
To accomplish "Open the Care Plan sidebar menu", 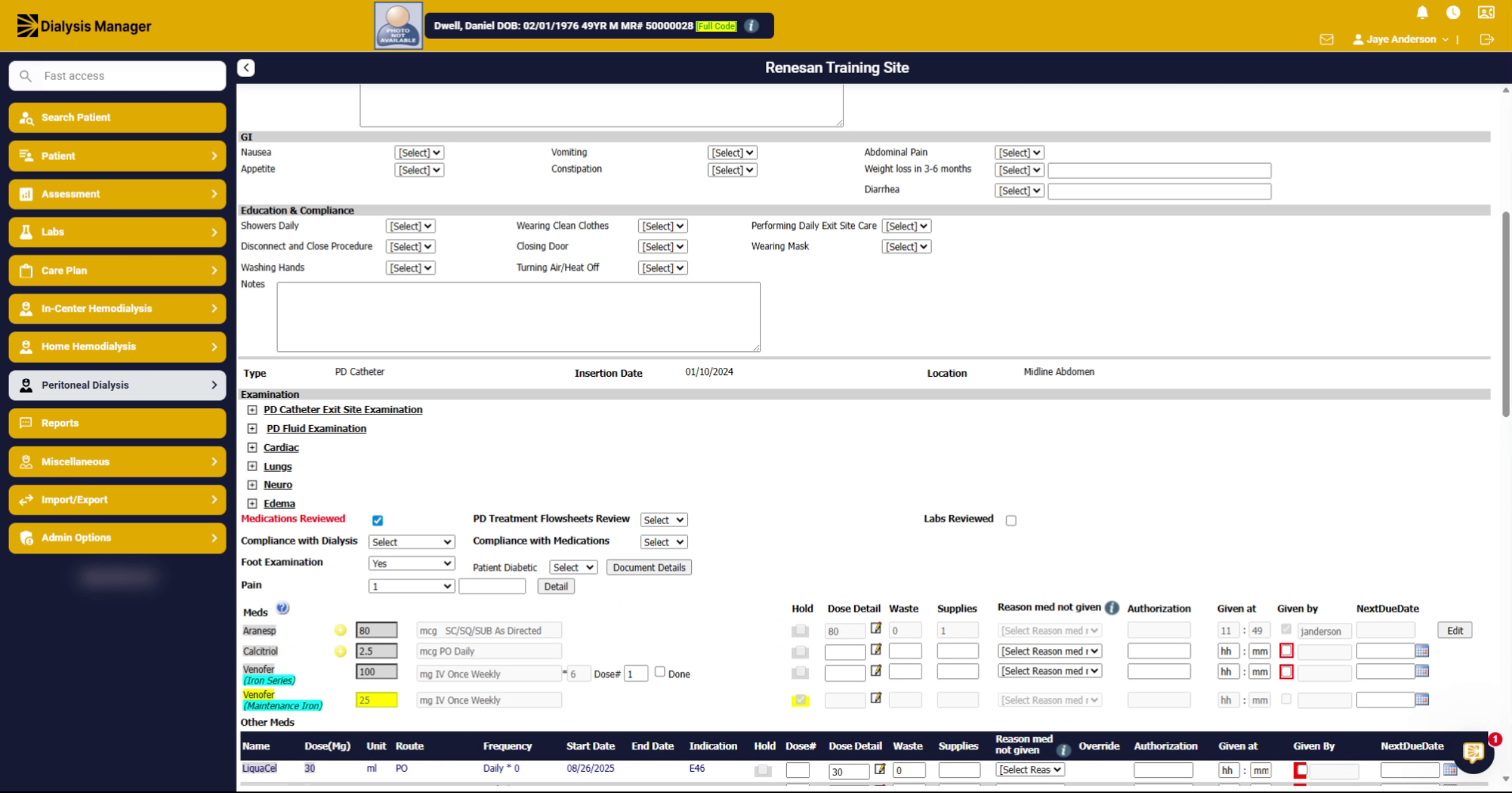I will click(x=117, y=270).
